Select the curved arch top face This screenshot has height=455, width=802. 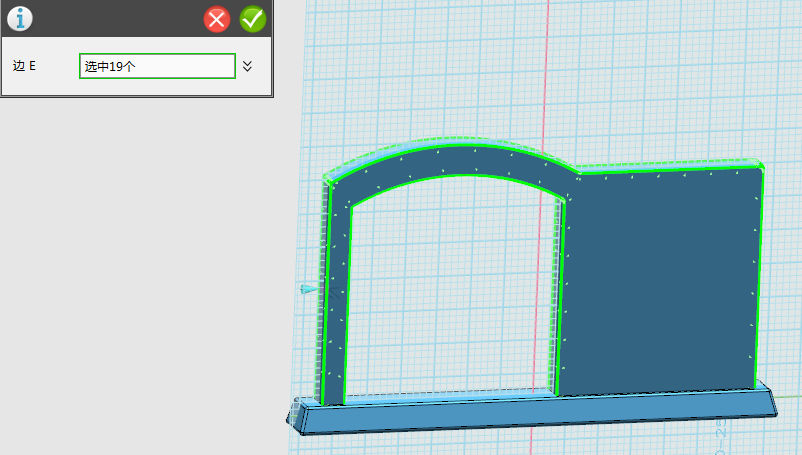pos(450,162)
